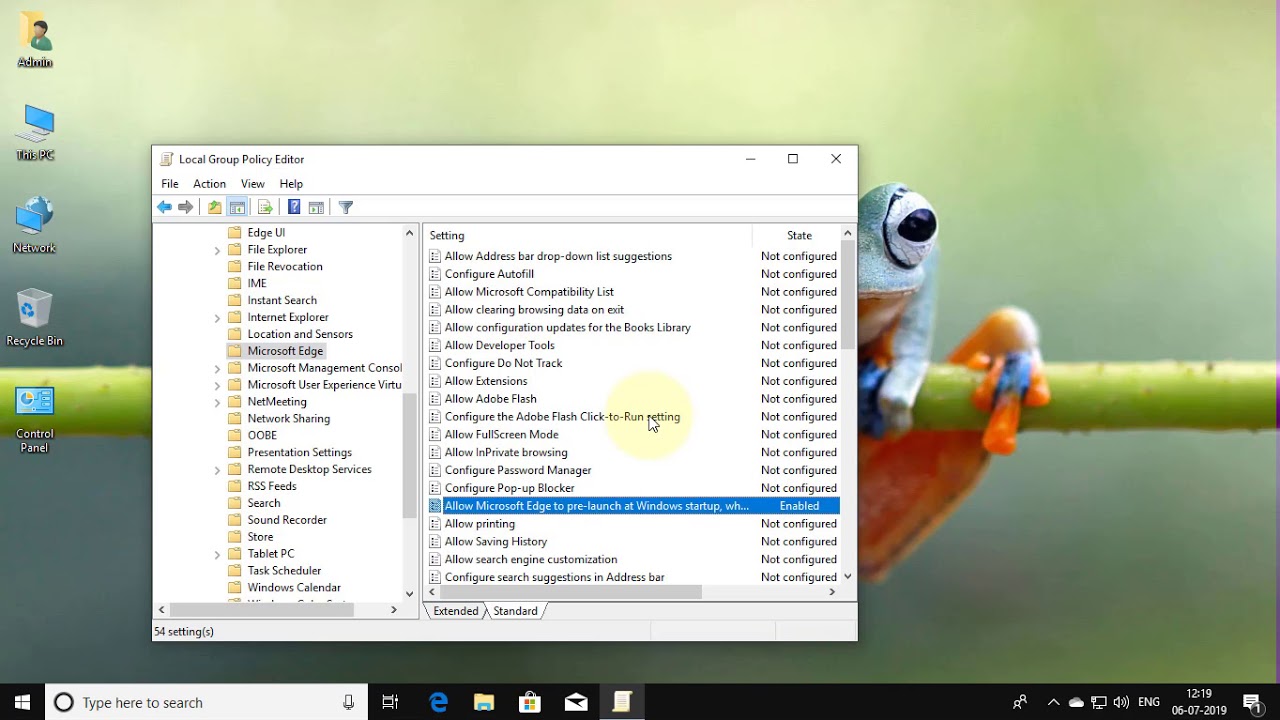Show hidden tray icons chevron
1280x720 pixels.
click(1053, 702)
